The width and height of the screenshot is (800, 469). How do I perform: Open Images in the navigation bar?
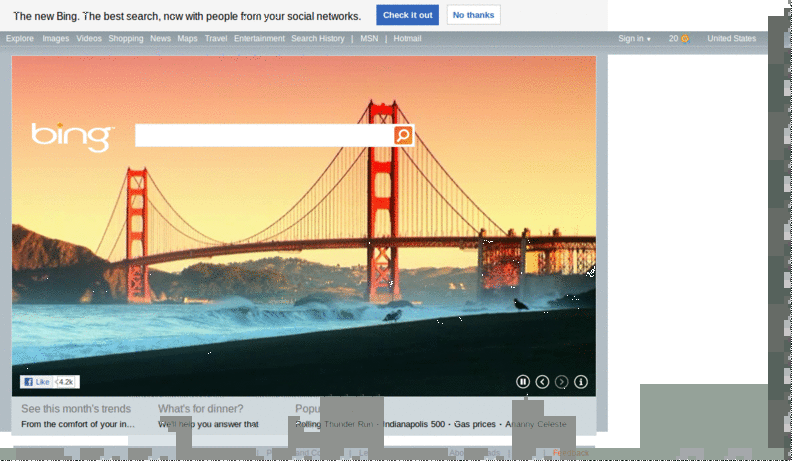click(56, 39)
